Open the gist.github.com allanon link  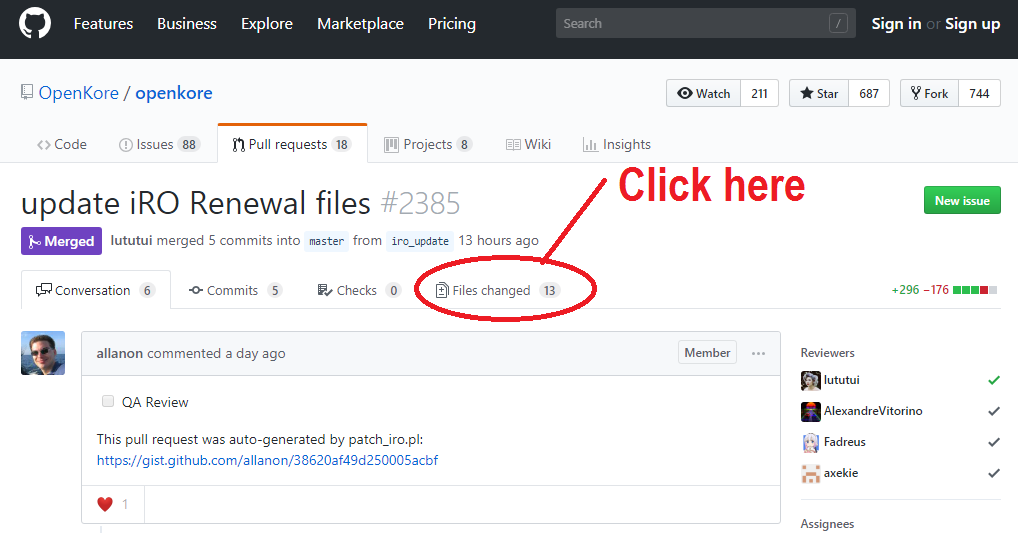(267, 460)
